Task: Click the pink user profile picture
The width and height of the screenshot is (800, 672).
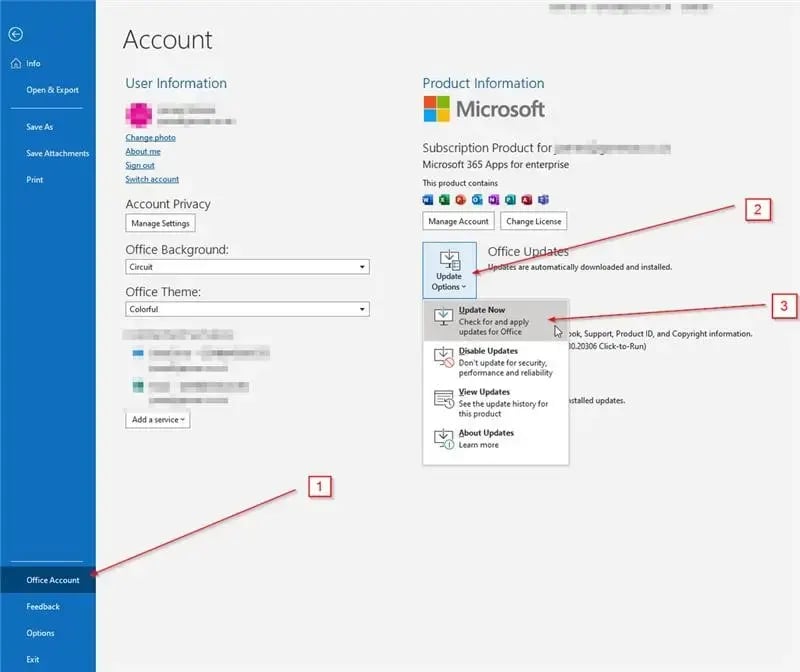Action: tap(139, 115)
